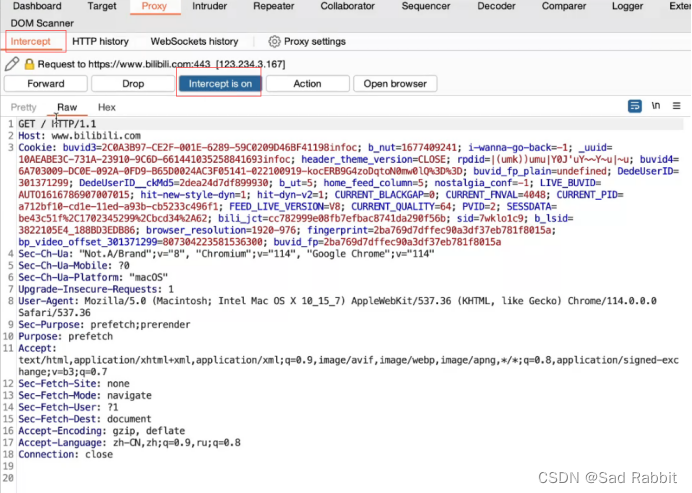Open the WebSockets history sub-tab

click(194, 41)
